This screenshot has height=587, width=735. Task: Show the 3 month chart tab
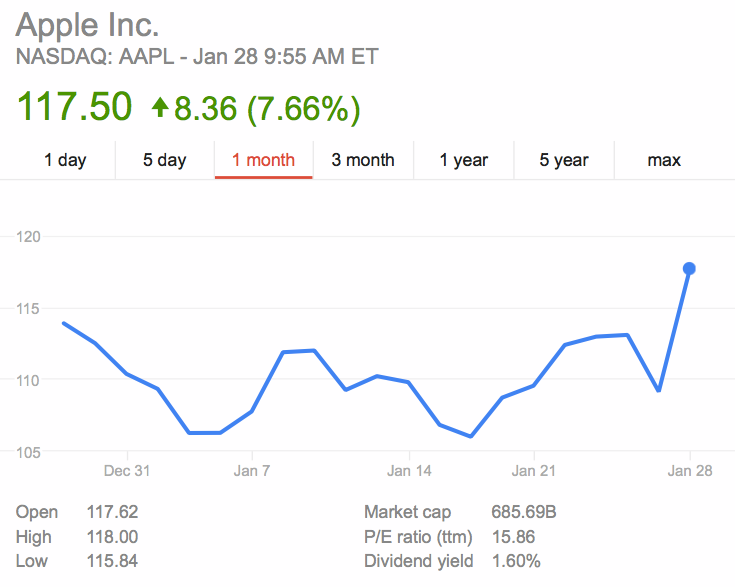coord(363,160)
